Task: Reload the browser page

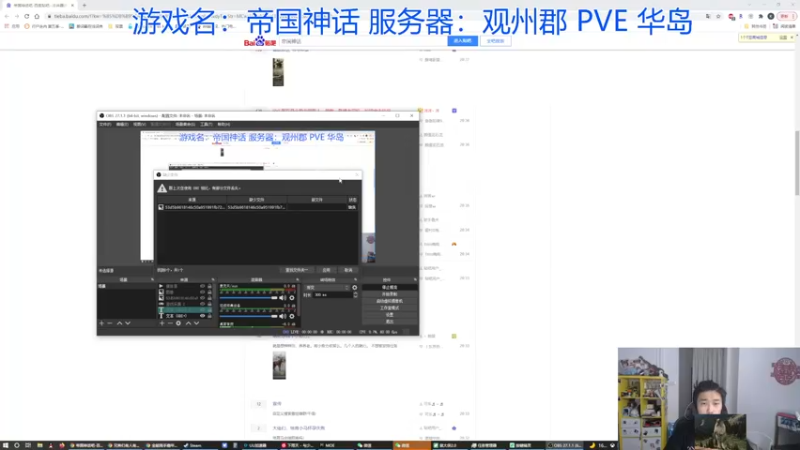Action: [x=27, y=16]
